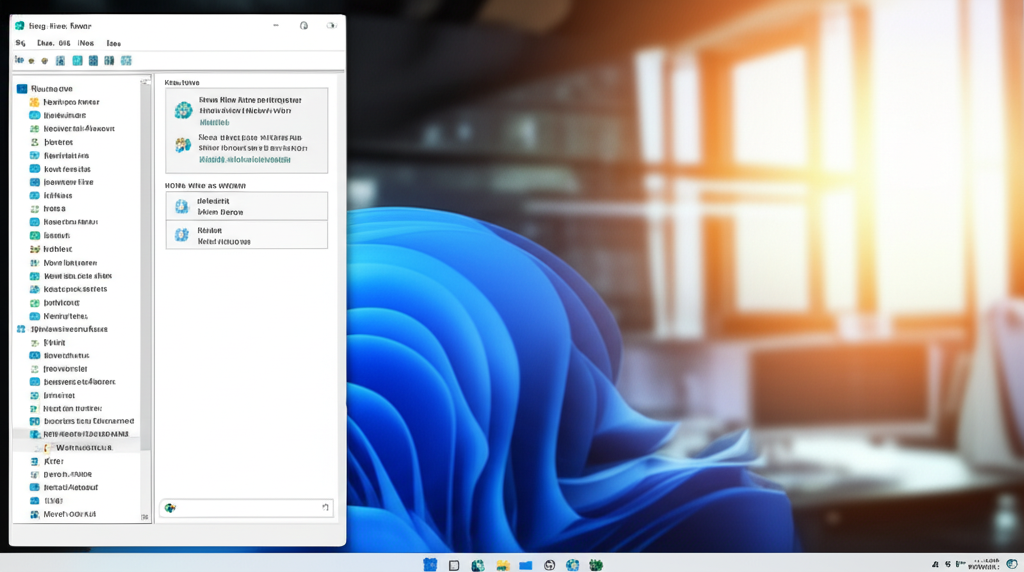Open the first menu in the menu bar

[20, 44]
